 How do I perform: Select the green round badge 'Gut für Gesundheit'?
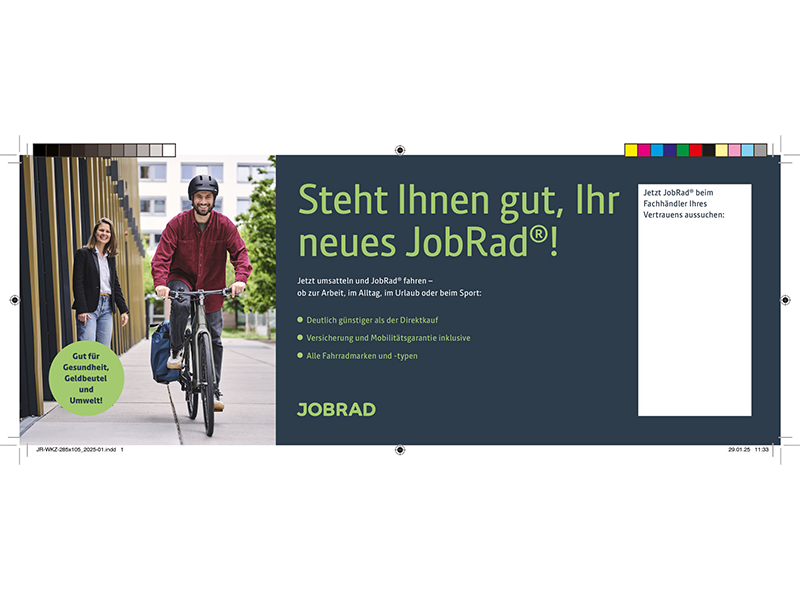(86, 379)
